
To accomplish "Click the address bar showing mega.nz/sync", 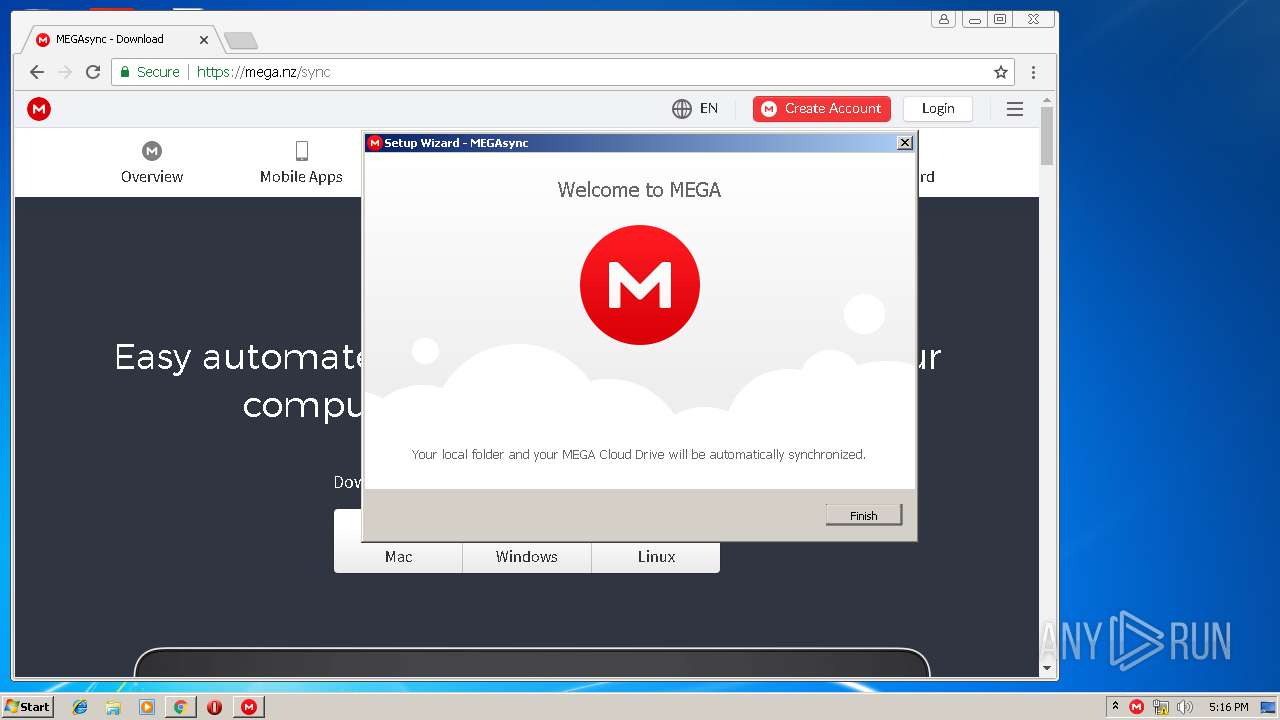I will [x=563, y=72].
